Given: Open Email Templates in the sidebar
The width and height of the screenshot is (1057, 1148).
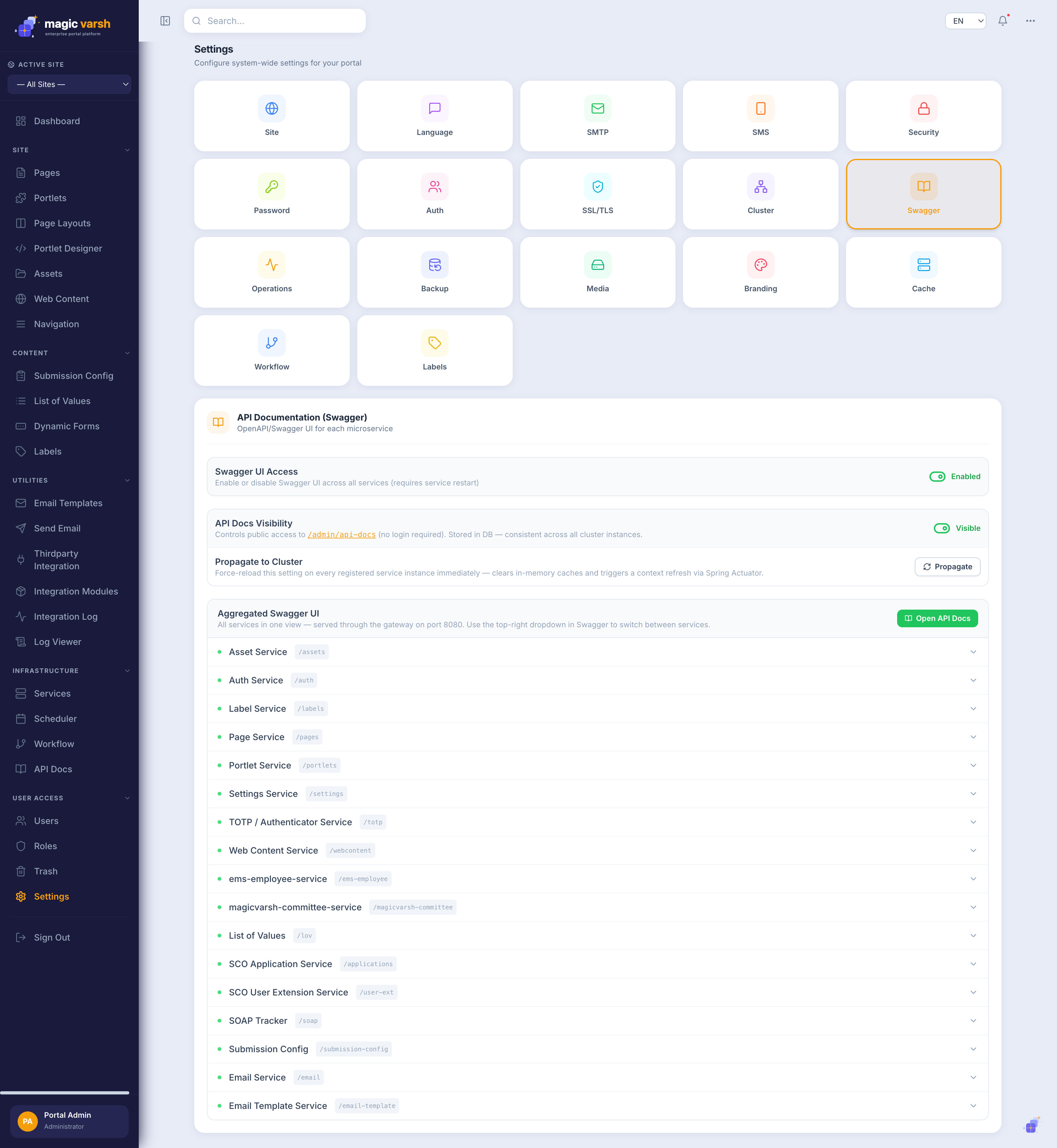Looking at the screenshot, I should (69, 503).
